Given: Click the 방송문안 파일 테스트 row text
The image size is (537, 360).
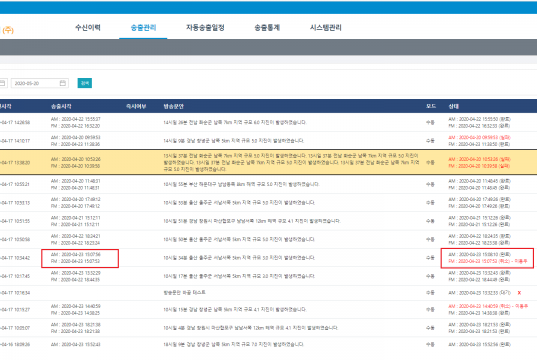Looking at the screenshot, I should (x=185, y=293).
